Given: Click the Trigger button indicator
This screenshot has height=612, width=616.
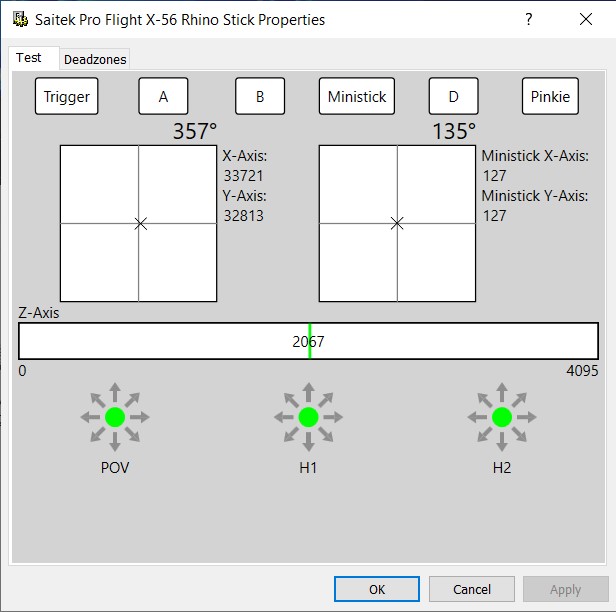Looking at the screenshot, I should (x=66, y=96).
